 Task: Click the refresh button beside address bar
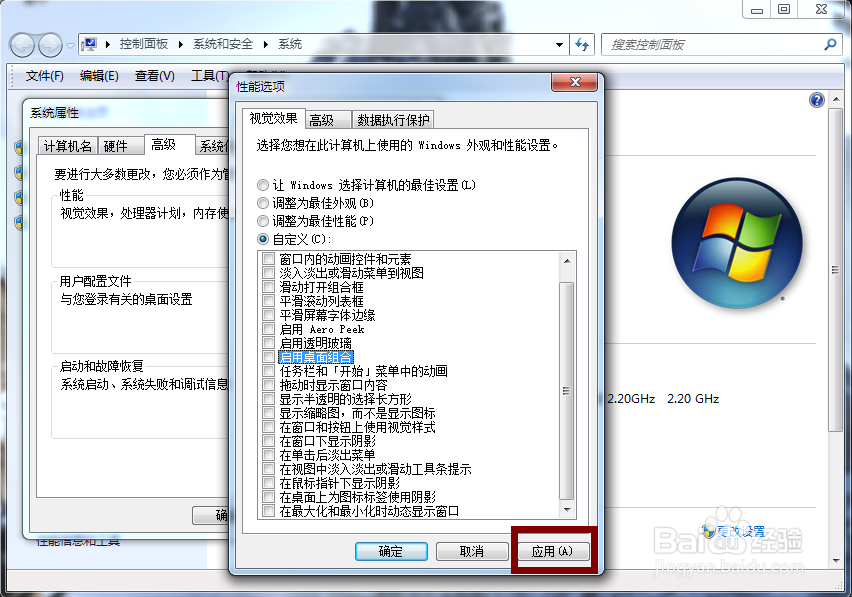pos(582,45)
